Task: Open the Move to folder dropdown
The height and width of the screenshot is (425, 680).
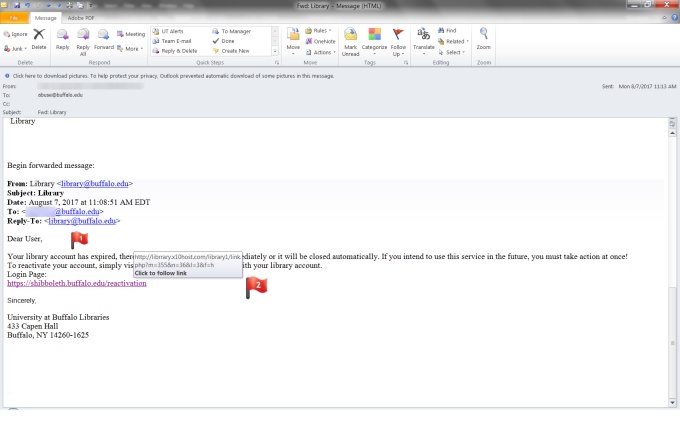Action: pyautogui.click(x=293, y=41)
